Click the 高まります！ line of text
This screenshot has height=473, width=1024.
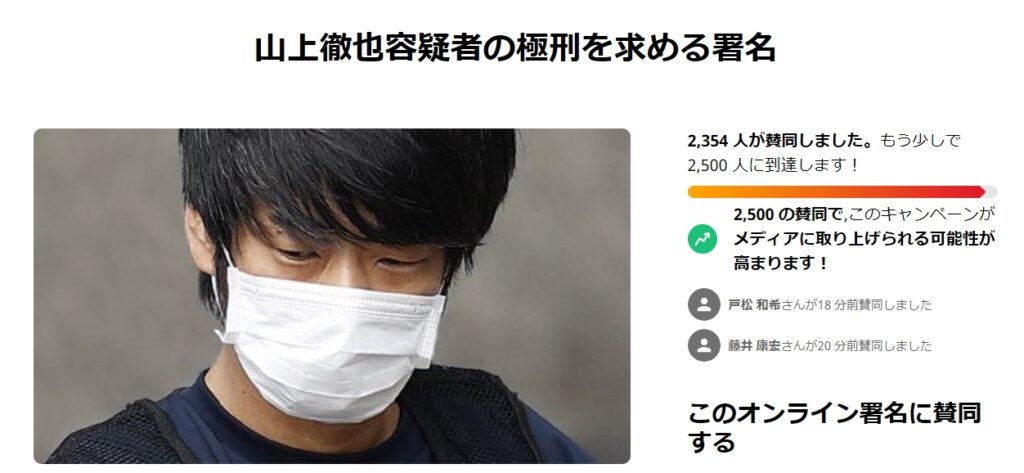(x=781, y=264)
